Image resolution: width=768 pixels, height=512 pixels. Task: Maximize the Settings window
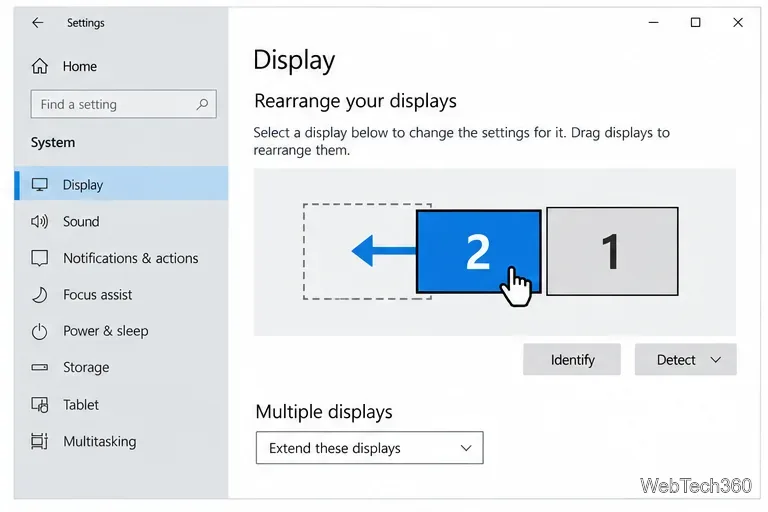(696, 23)
